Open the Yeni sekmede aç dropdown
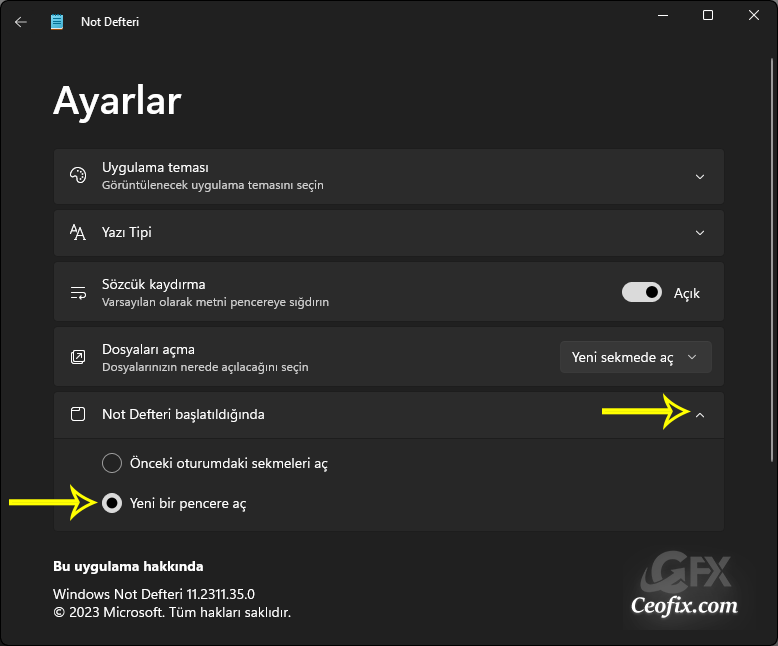Viewport: 778px width, 646px height. pyautogui.click(x=636, y=357)
